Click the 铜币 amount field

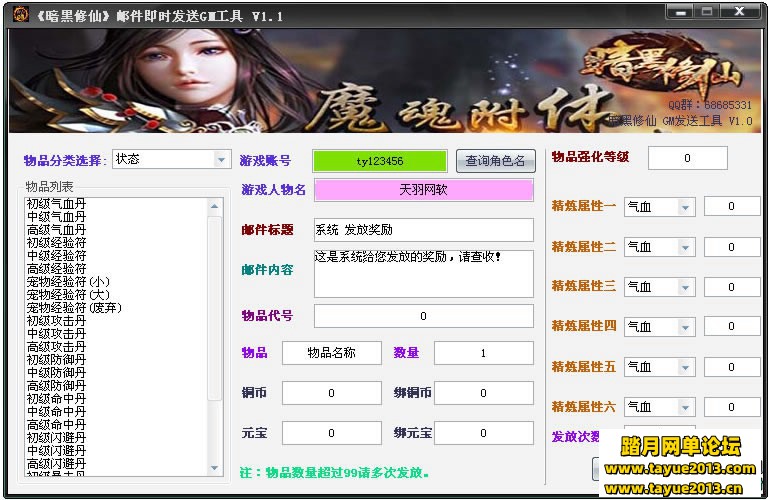coord(331,393)
